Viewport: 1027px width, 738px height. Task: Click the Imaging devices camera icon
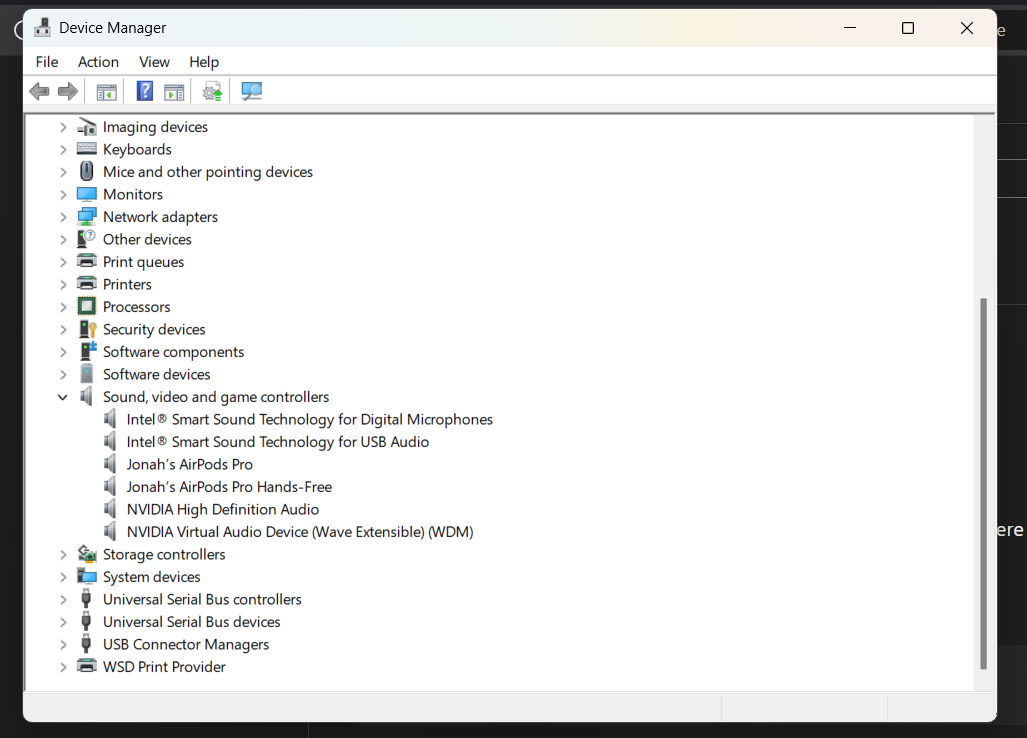pos(86,126)
